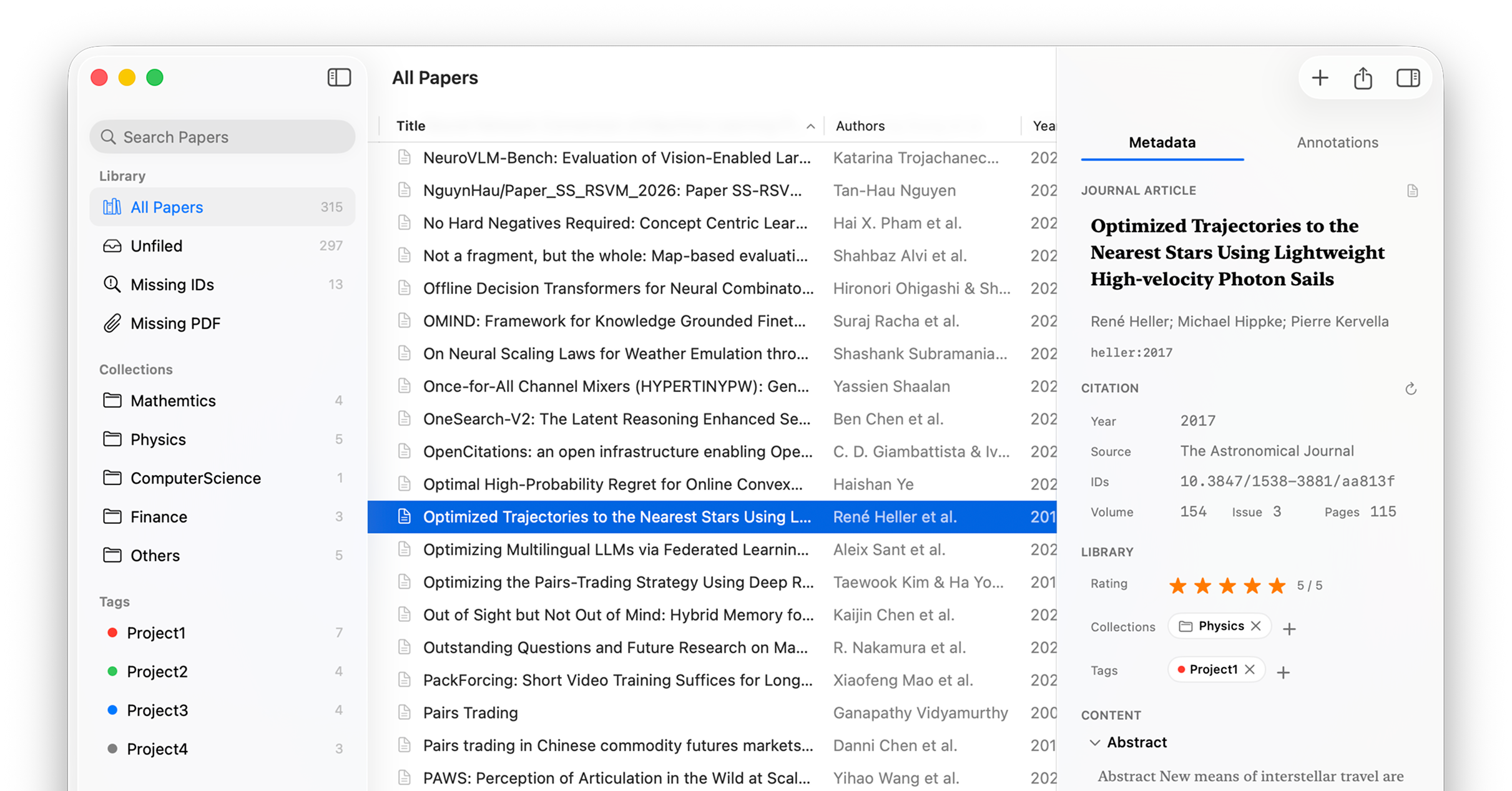Click the Missing IDs magnifier icon
Image resolution: width=1512 pixels, height=791 pixels.
click(x=112, y=284)
